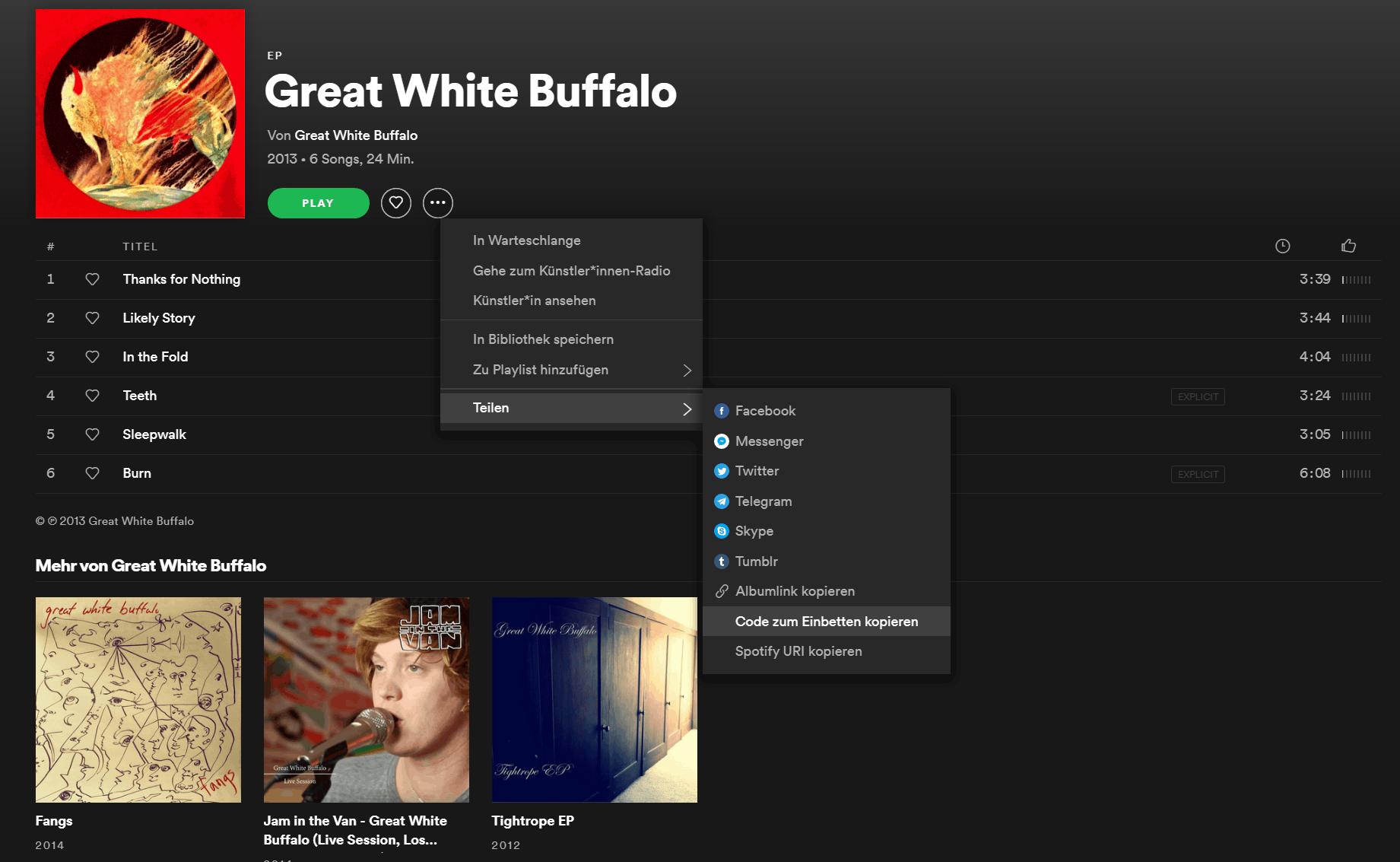
Task: Click the 6:08 duration of Burn
Action: coord(1315,473)
